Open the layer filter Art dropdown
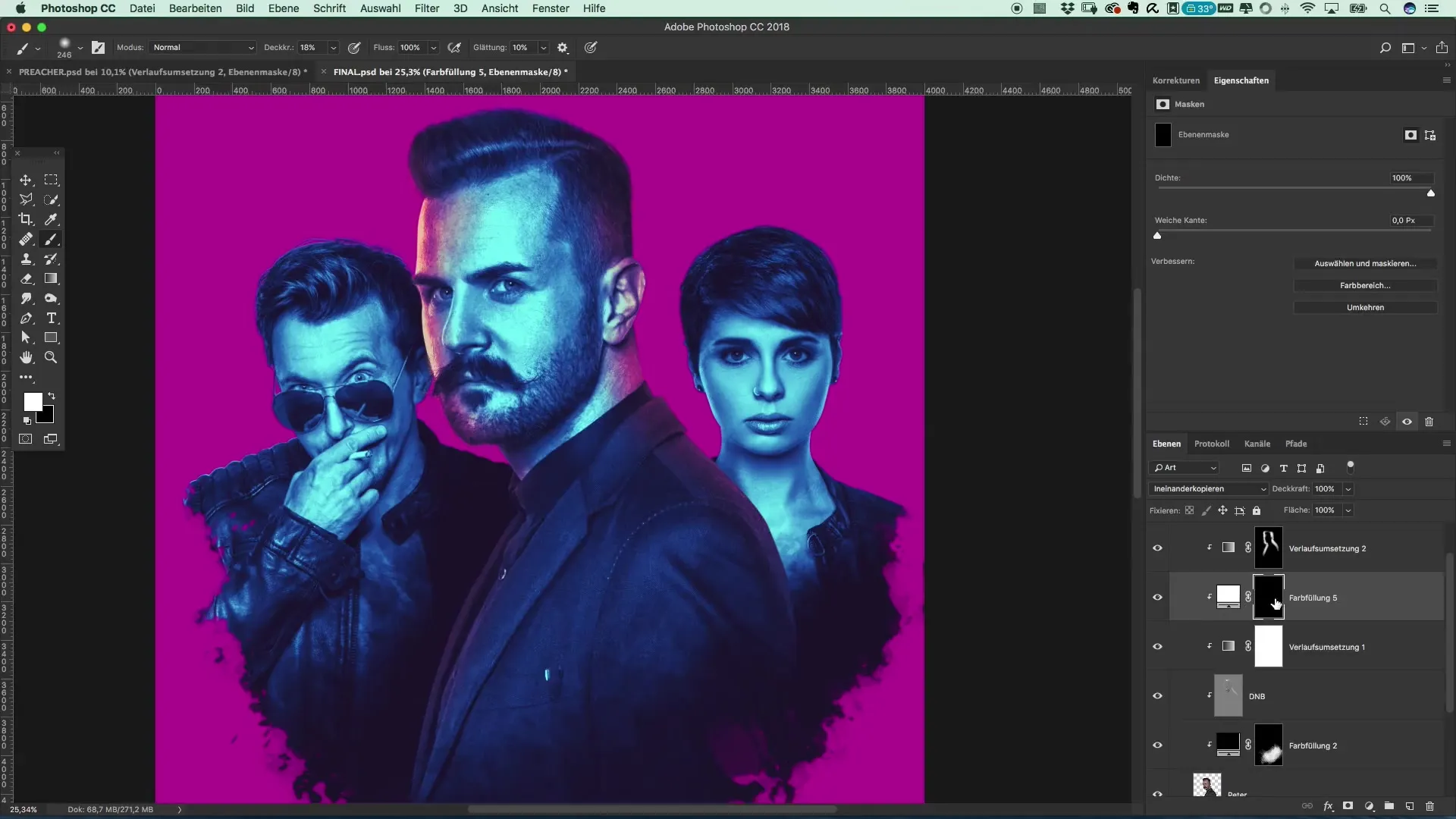 1185,468
